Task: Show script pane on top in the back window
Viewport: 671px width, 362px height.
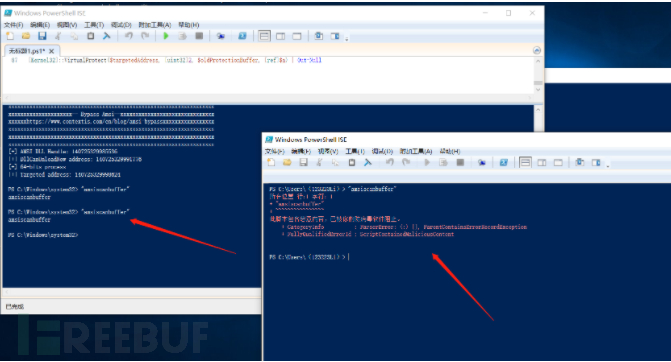Action: tap(264, 36)
